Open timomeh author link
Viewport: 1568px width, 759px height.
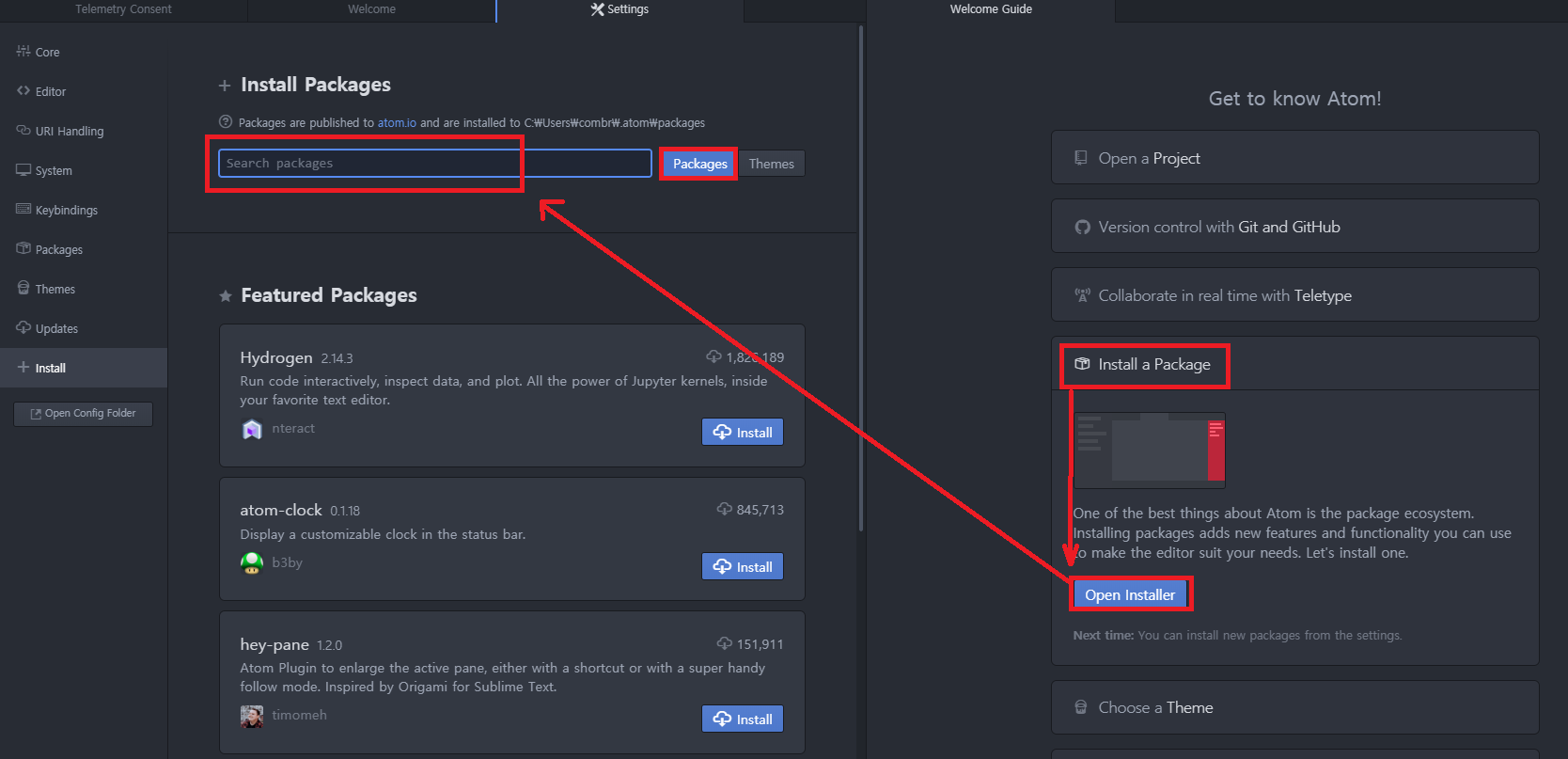[299, 715]
